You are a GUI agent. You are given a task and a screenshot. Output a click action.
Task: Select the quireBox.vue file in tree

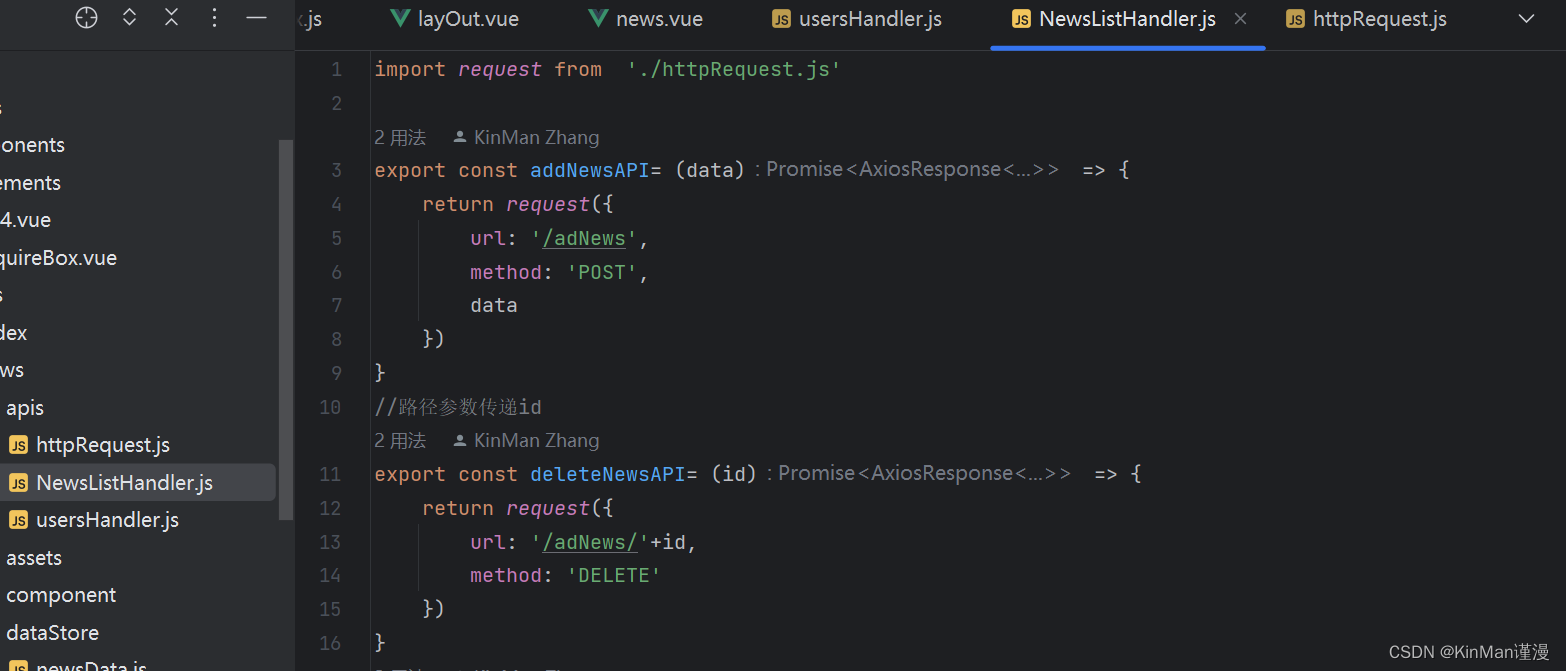(58, 258)
